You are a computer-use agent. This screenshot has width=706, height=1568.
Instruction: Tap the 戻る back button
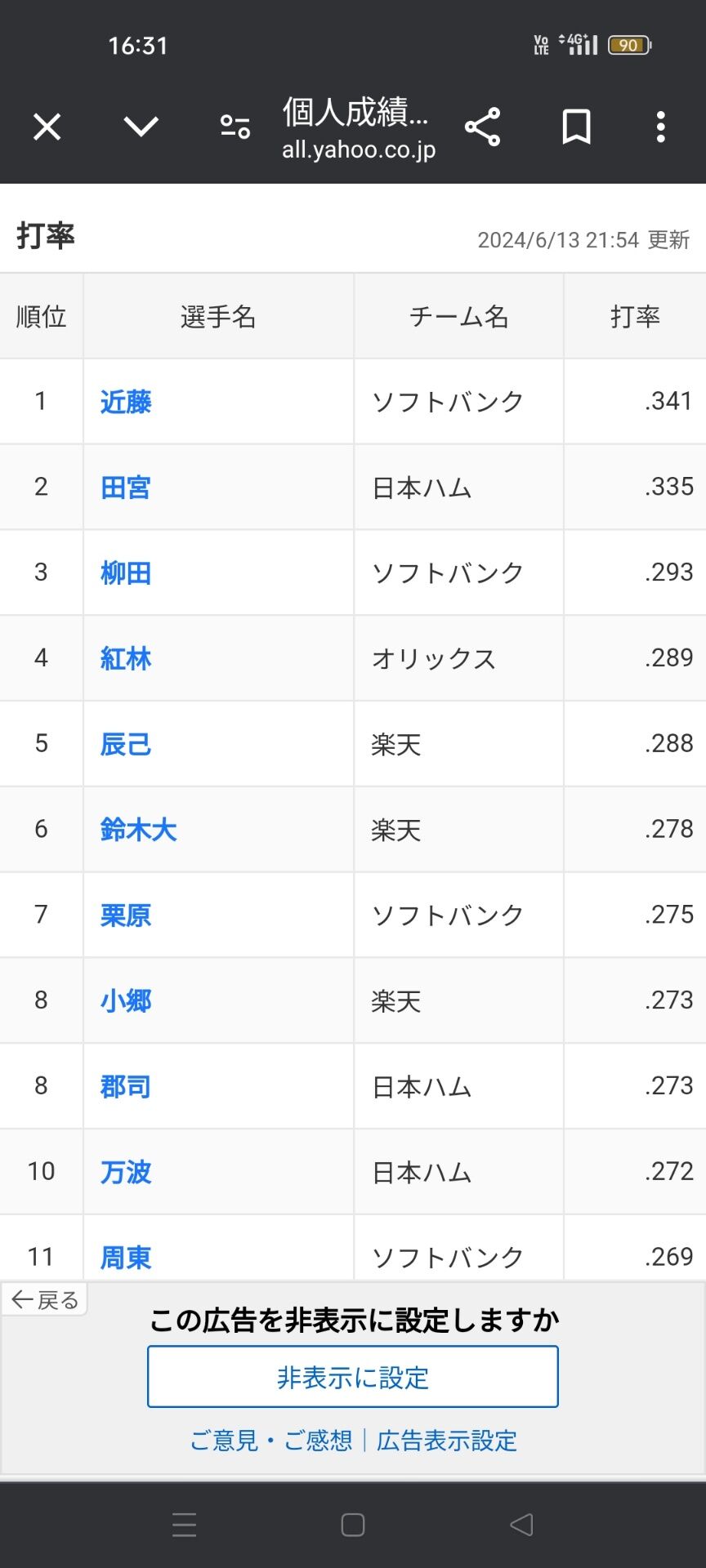[45, 1299]
